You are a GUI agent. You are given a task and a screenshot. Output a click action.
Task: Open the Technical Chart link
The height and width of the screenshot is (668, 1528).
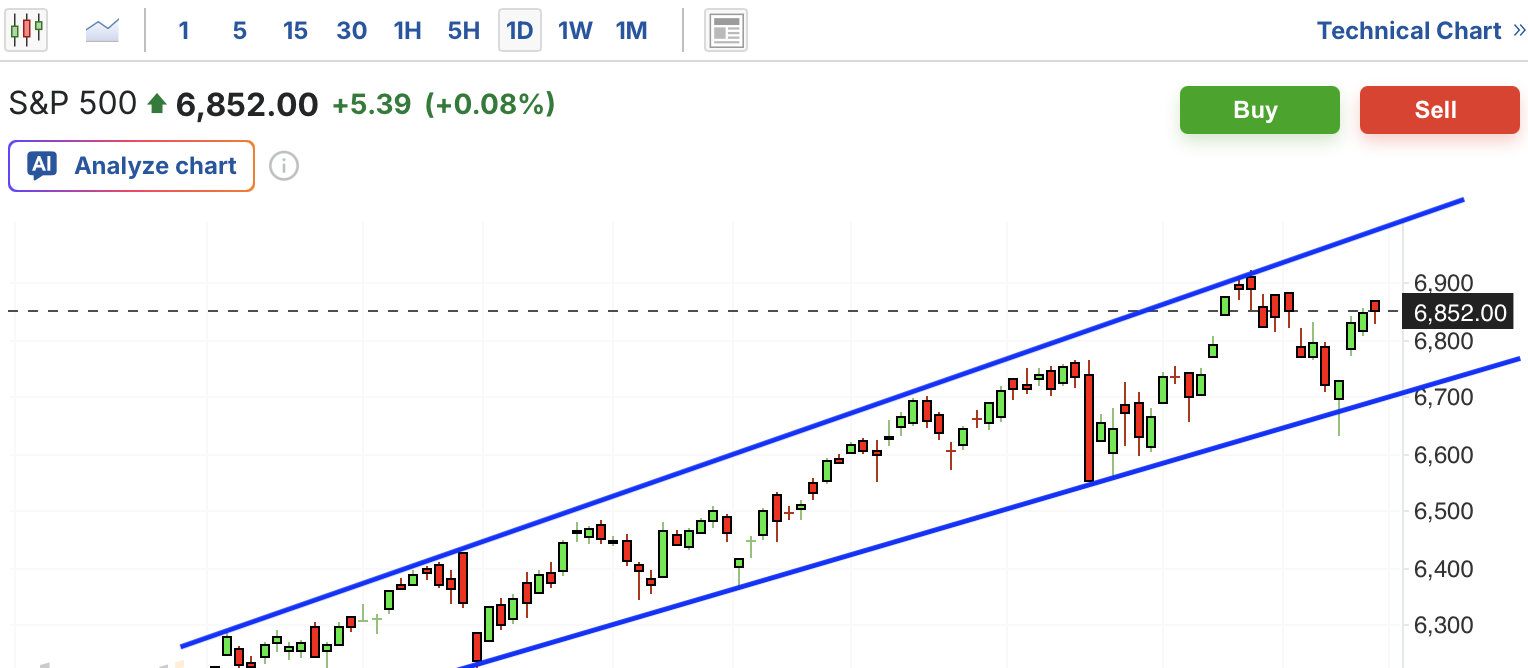(1409, 31)
